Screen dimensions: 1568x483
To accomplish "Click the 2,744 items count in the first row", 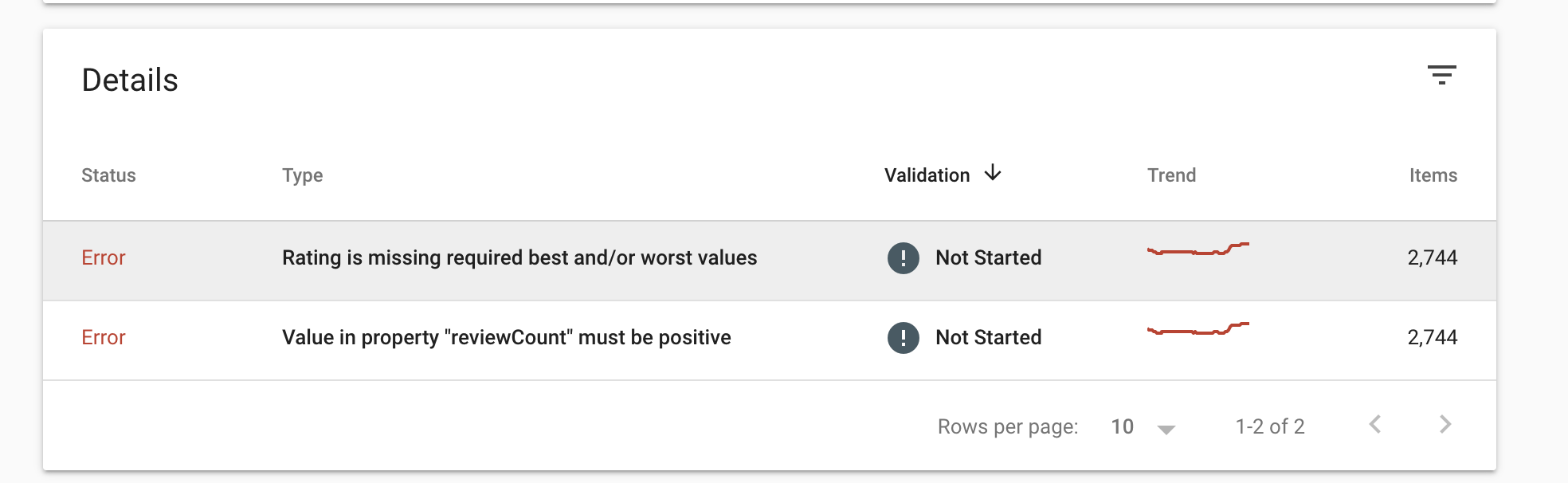I will click(1432, 257).
